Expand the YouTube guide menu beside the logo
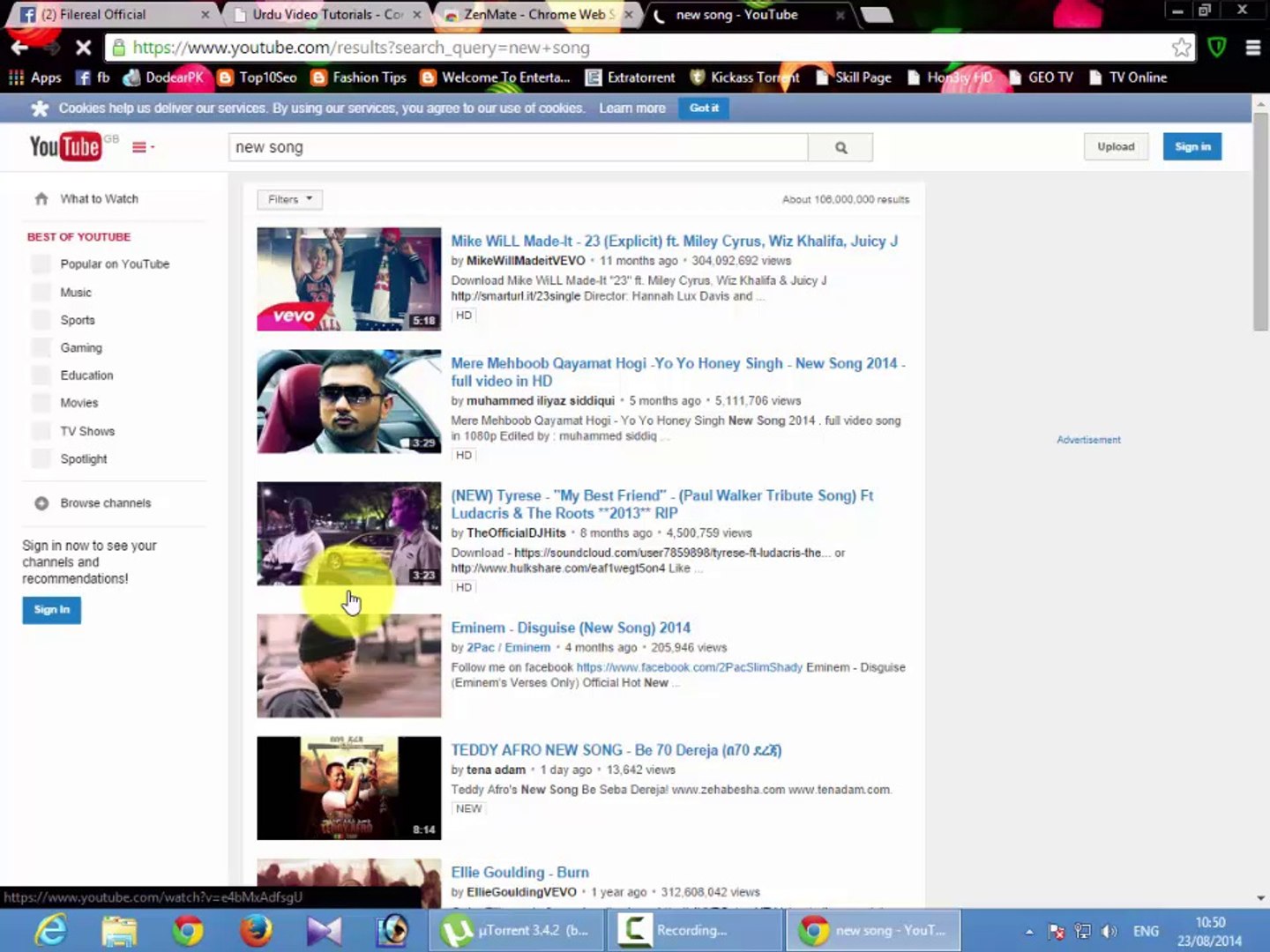This screenshot has height=952, width=1270. (143, 147)
